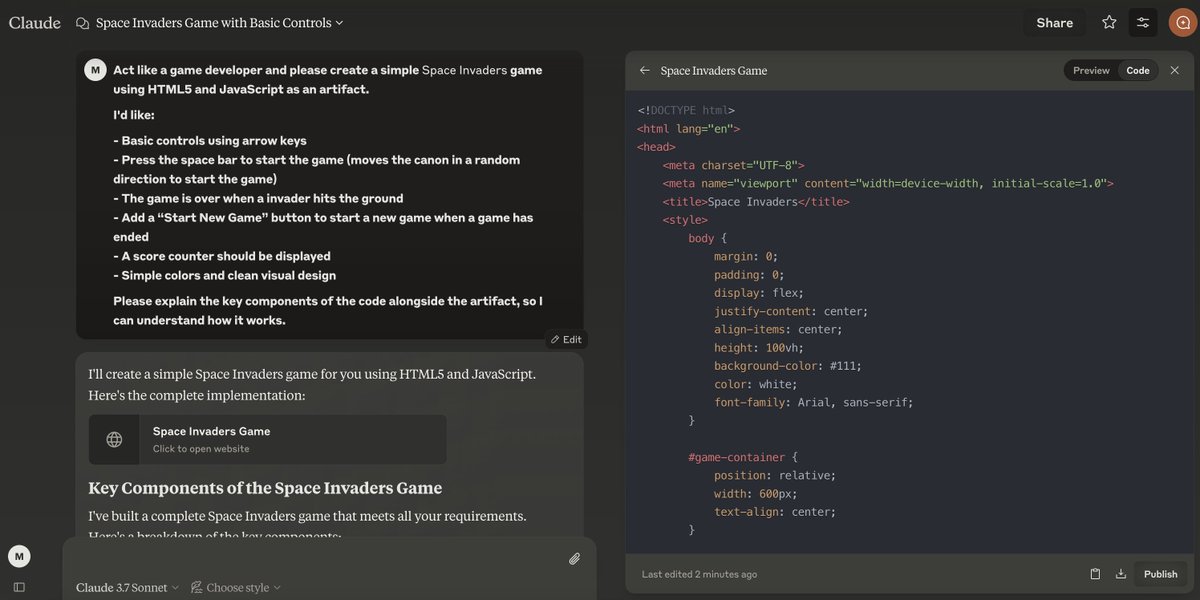Download the artifact file
The image size is (1200, 600).
(1121, 574)
